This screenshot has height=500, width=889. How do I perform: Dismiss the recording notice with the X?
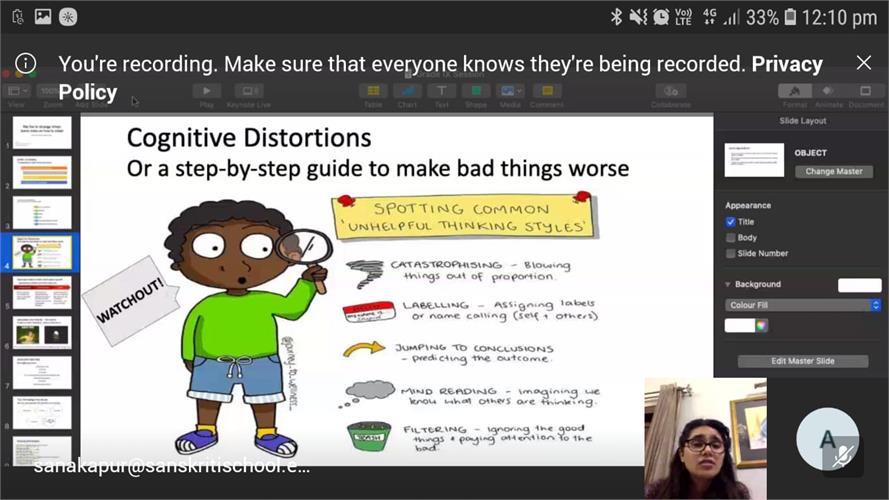tap(863, 63)
